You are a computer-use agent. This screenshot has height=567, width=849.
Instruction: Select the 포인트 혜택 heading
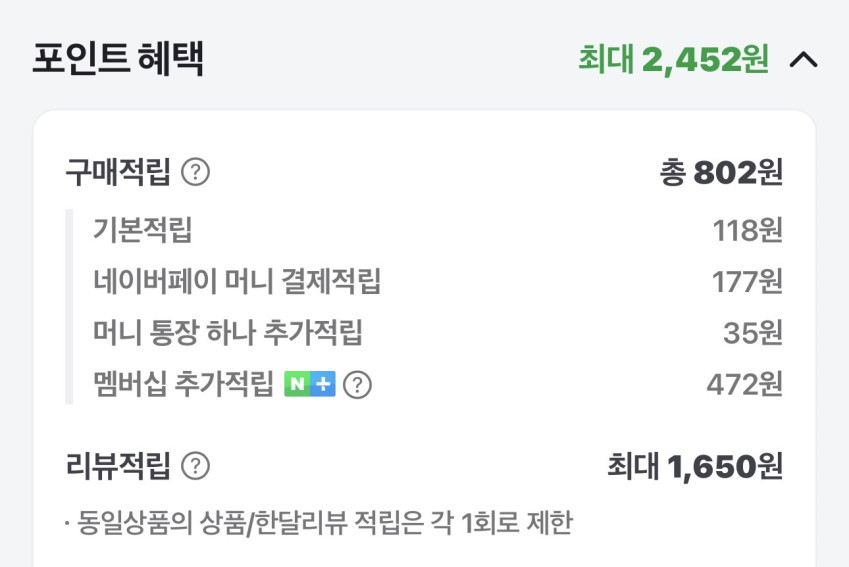click(x=118, y=59)
